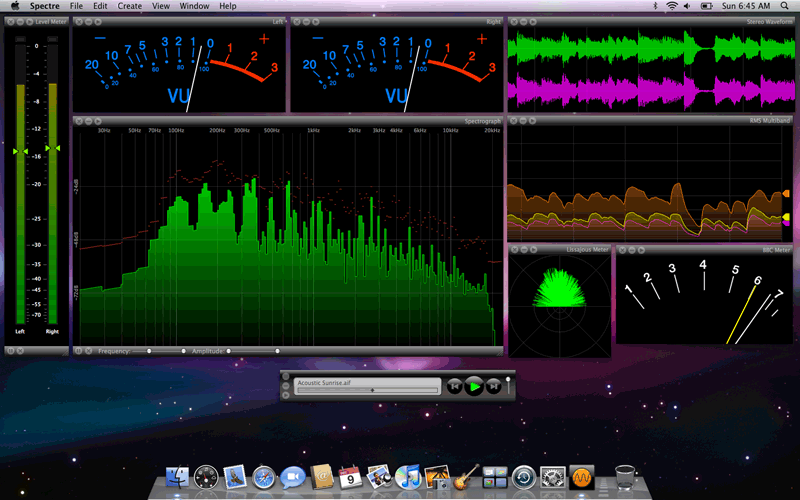Open iCal from the Dock

[x=351, y=478]
